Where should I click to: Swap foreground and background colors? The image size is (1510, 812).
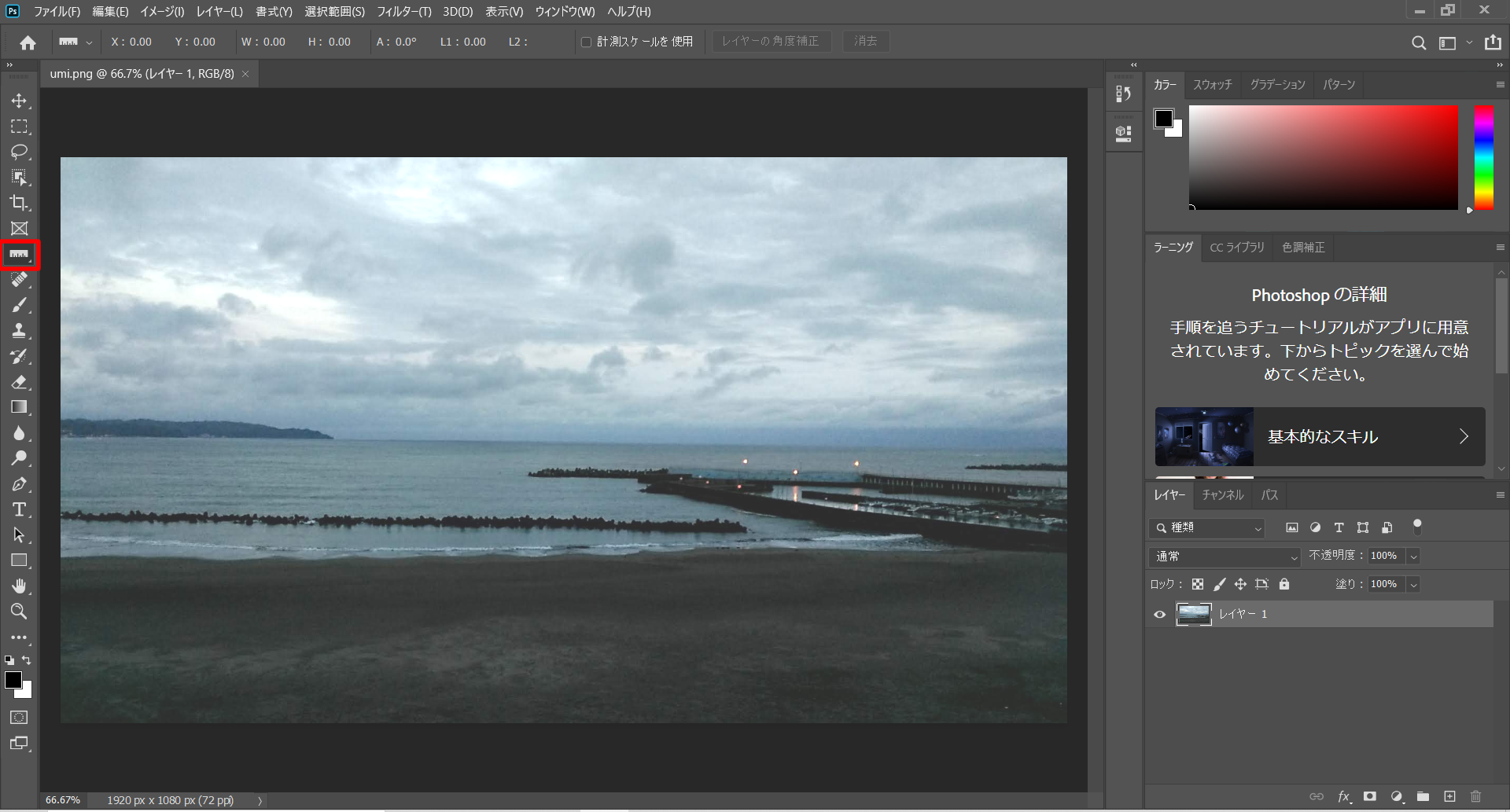tap(27, 660)
